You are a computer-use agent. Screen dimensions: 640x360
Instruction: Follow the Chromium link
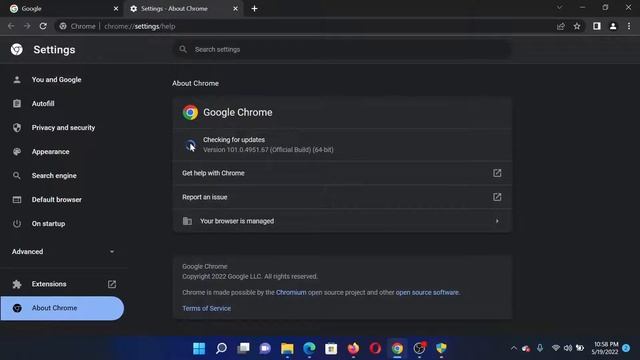(291, 292)
